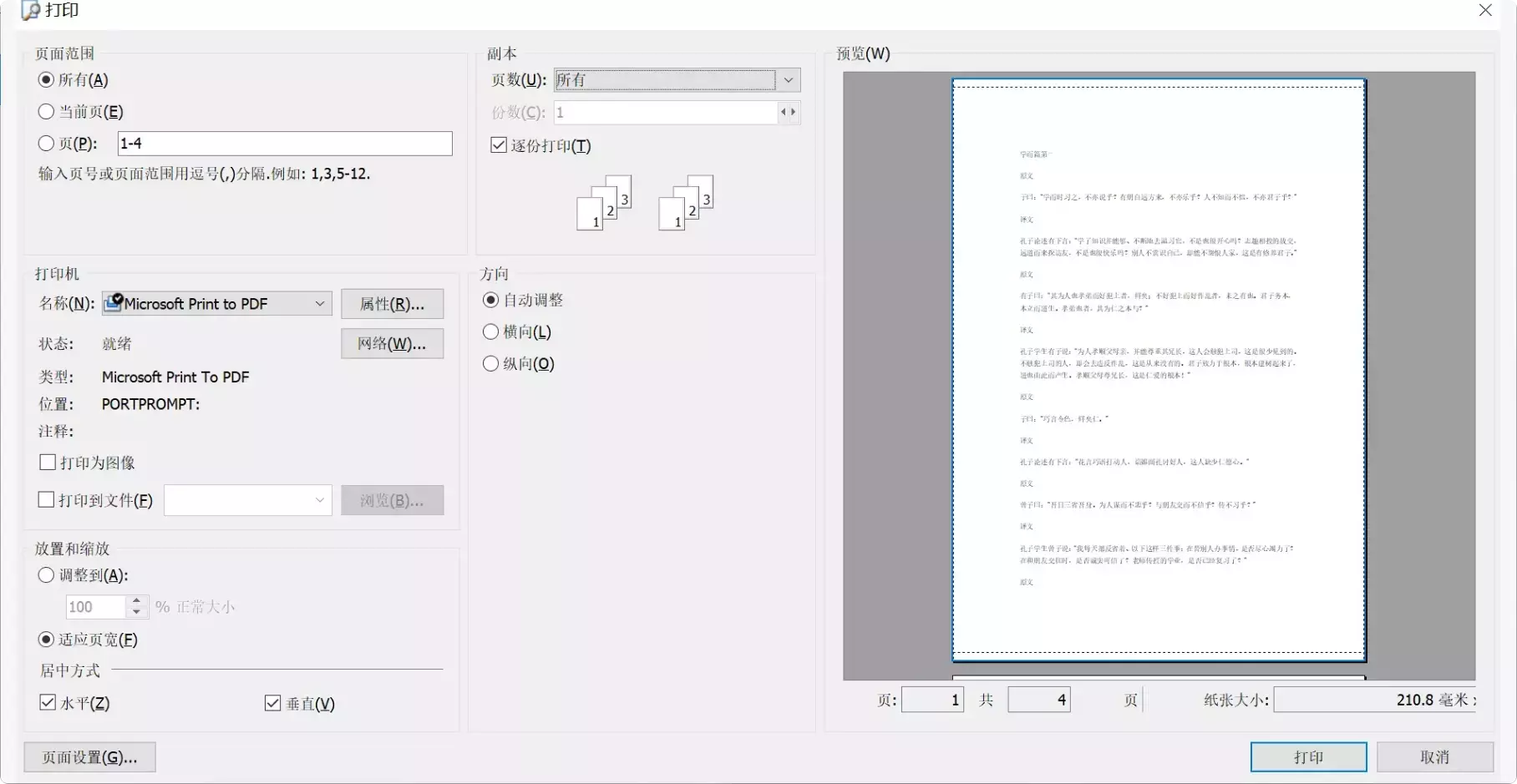Open the printer name dropdown

point(319,303)
